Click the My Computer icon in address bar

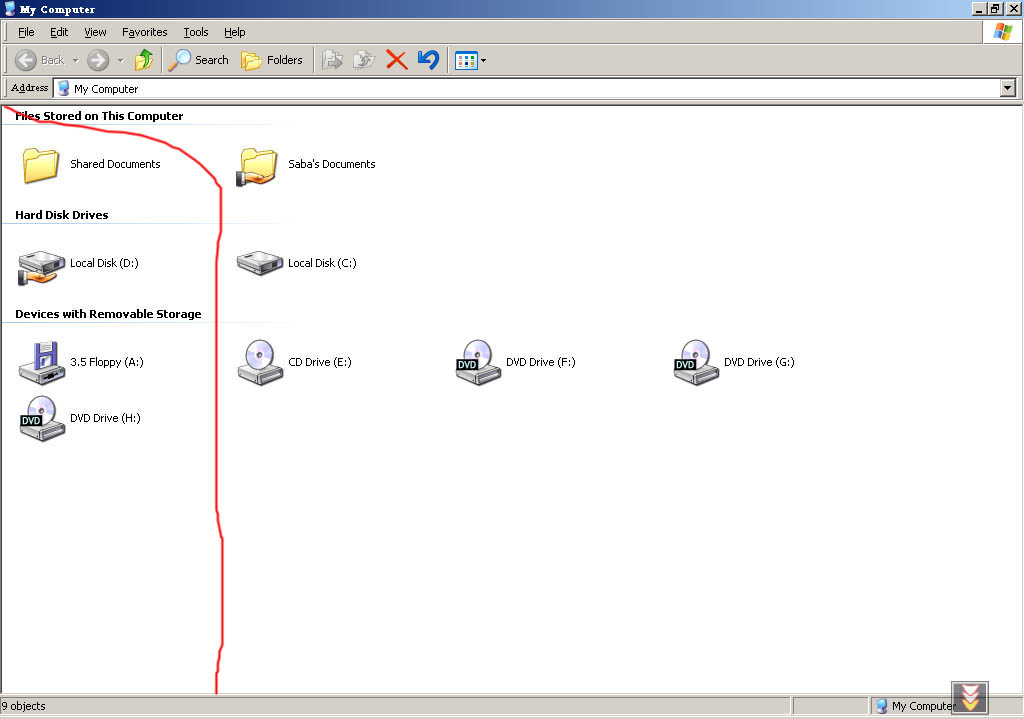coord(63,88)
